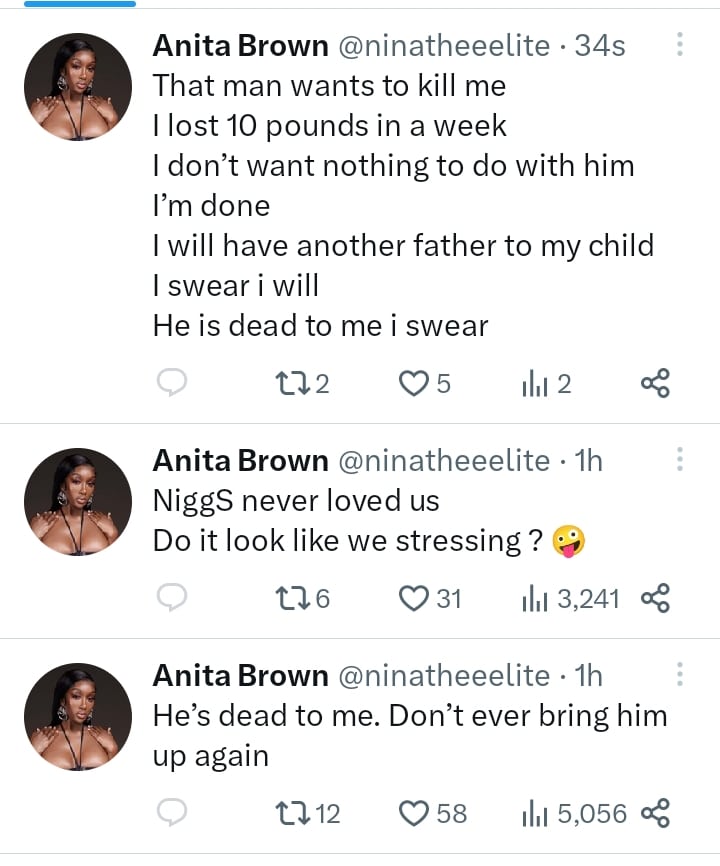Reply to the "That man wants to kill me" tweet
720x866 pixels.
click(x=173, y=383)
